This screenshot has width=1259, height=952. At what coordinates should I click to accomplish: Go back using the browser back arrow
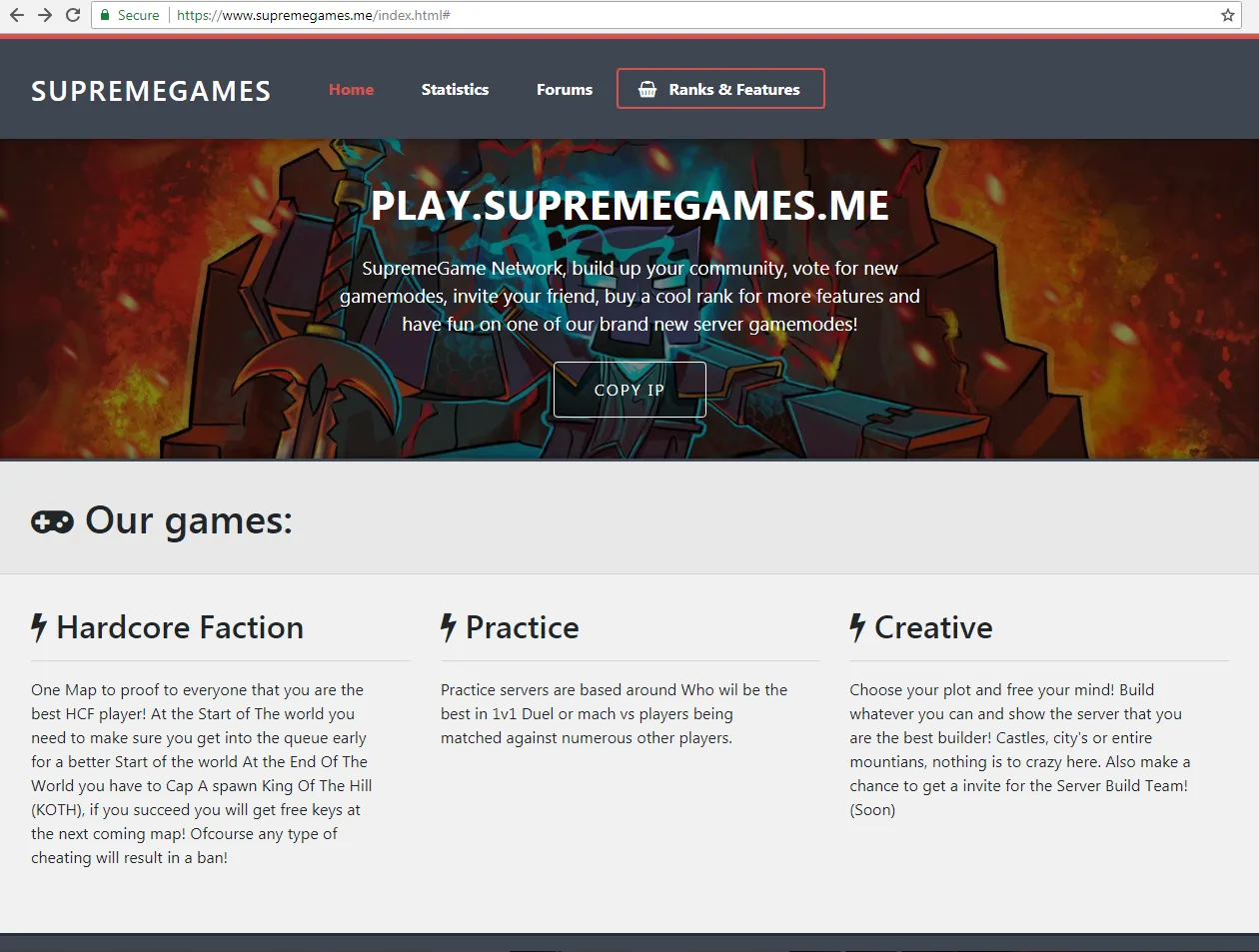[x=17, y=15]
